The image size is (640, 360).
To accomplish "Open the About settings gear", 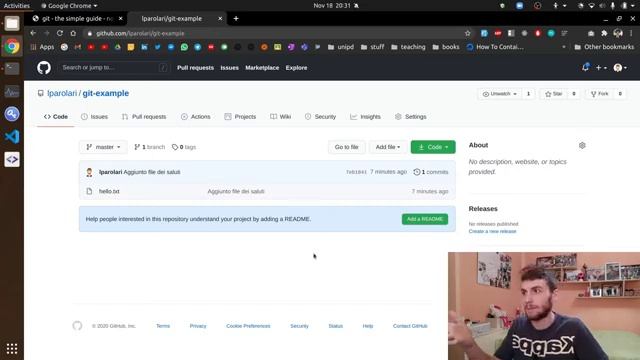I will pos(582,145).
